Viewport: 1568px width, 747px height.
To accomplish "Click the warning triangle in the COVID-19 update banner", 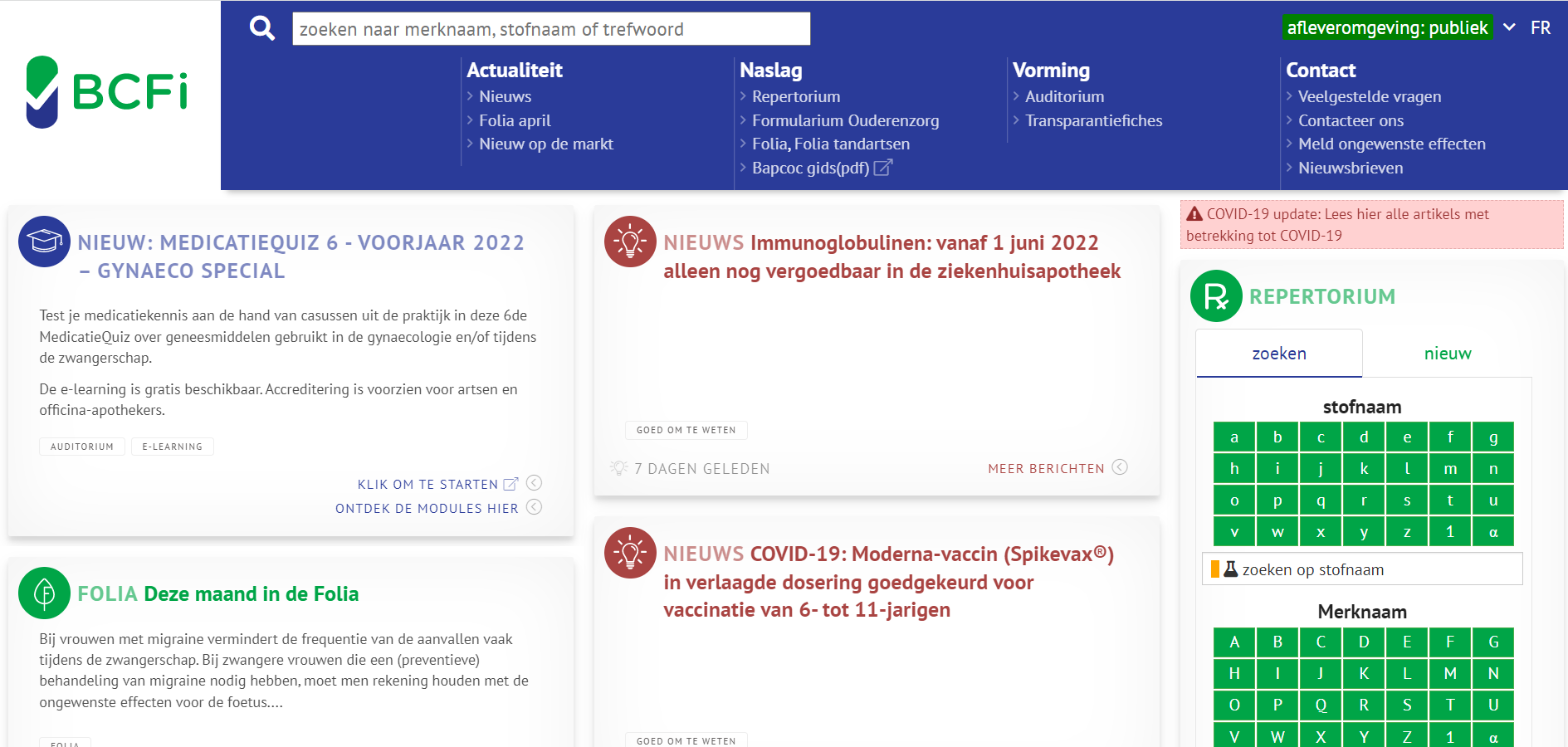I will pos(1196,213).
